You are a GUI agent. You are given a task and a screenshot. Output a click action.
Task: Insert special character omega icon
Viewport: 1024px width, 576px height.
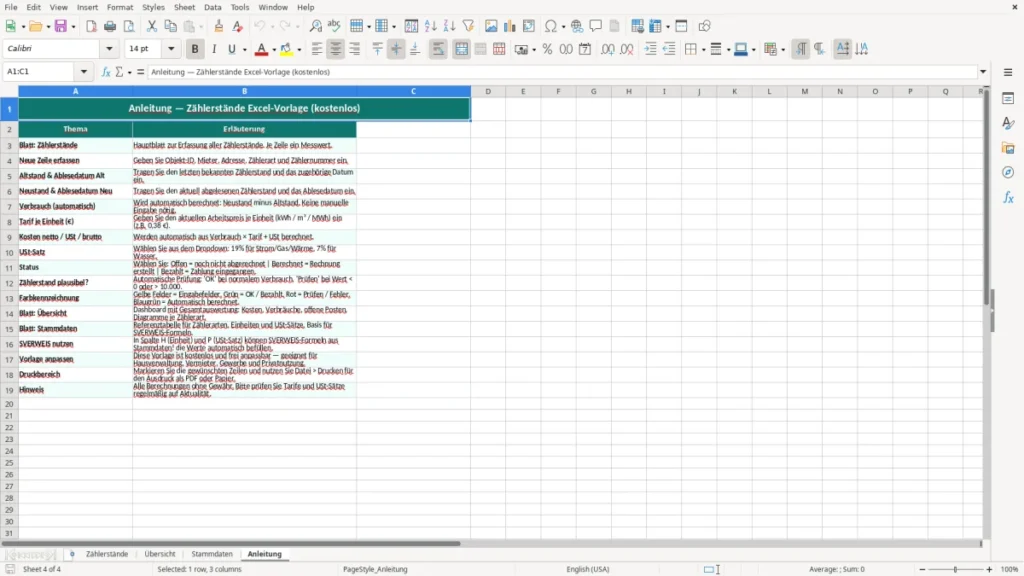pyautogui.click(x=551, y=26)
